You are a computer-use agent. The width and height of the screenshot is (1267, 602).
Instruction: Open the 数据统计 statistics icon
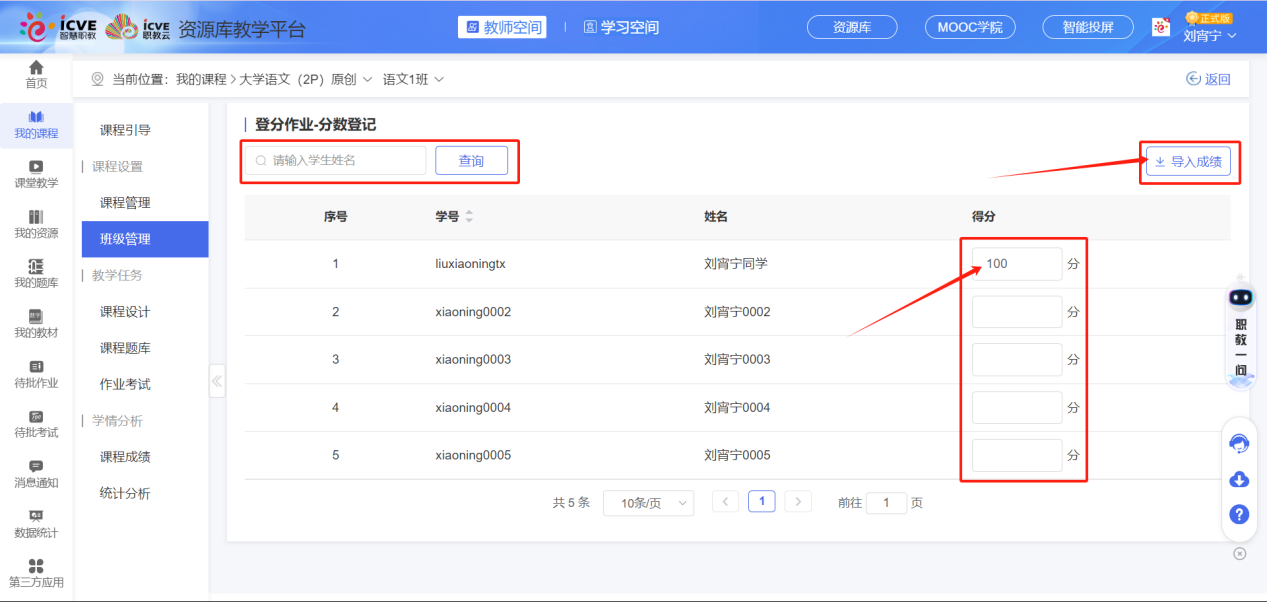(36, 525)
